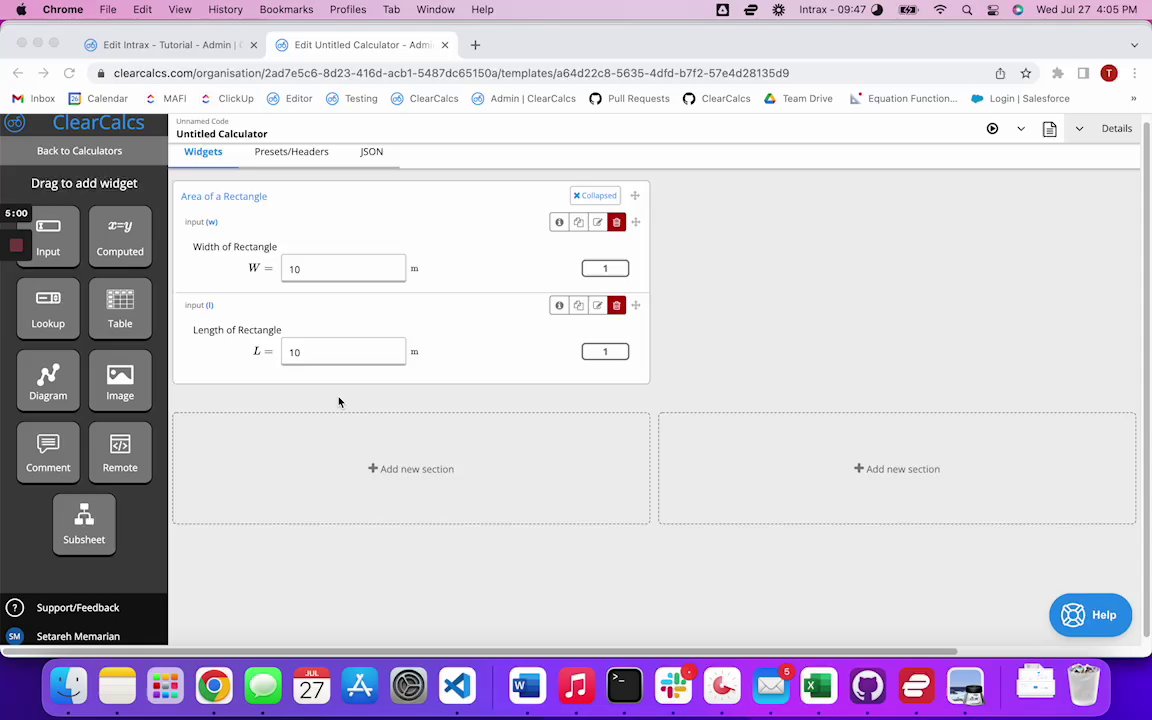Click the page share icon in address bar
The image size is (1152, 720).
coord(1000,73)
